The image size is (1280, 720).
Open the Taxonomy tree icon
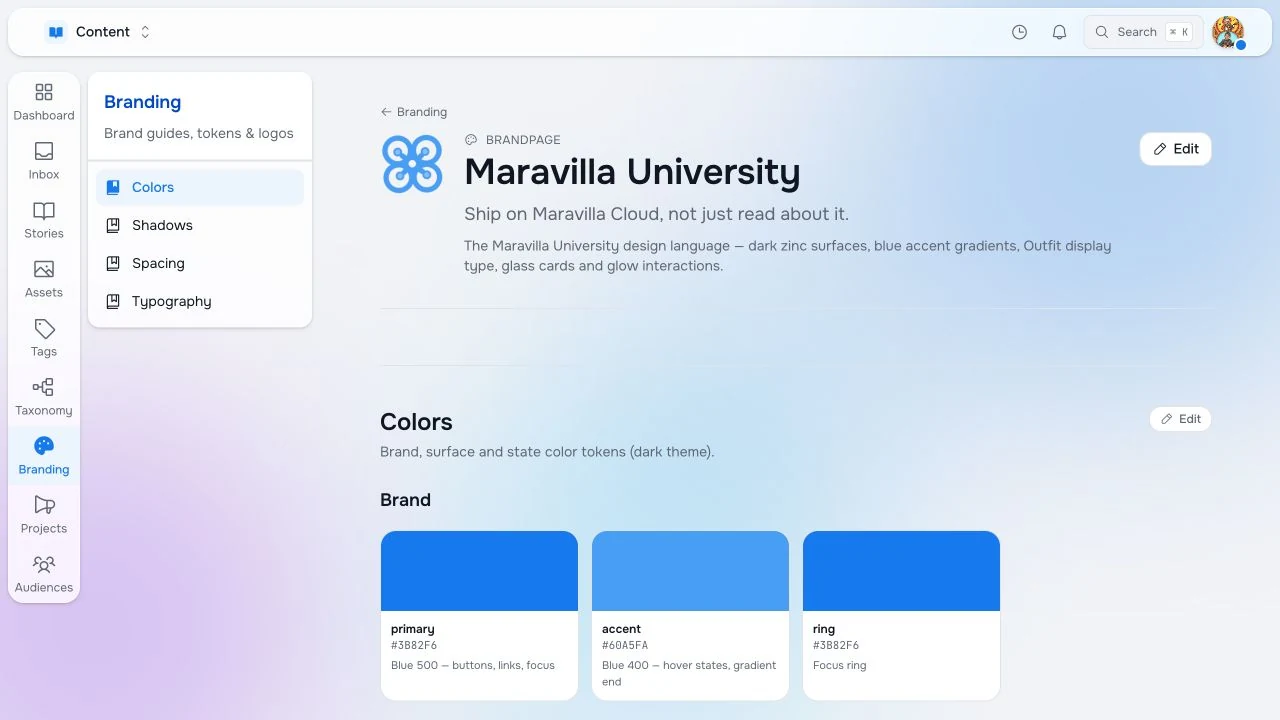pyautogui.click(x=44, y=387)
